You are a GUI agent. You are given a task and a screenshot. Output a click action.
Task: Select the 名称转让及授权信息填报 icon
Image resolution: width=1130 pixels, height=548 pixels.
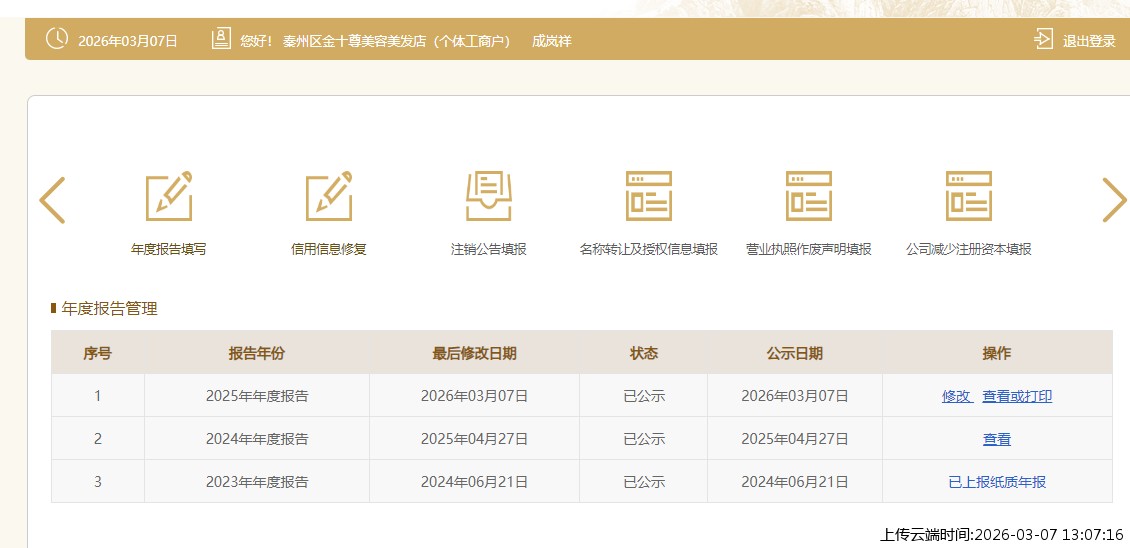pos(648,196)
